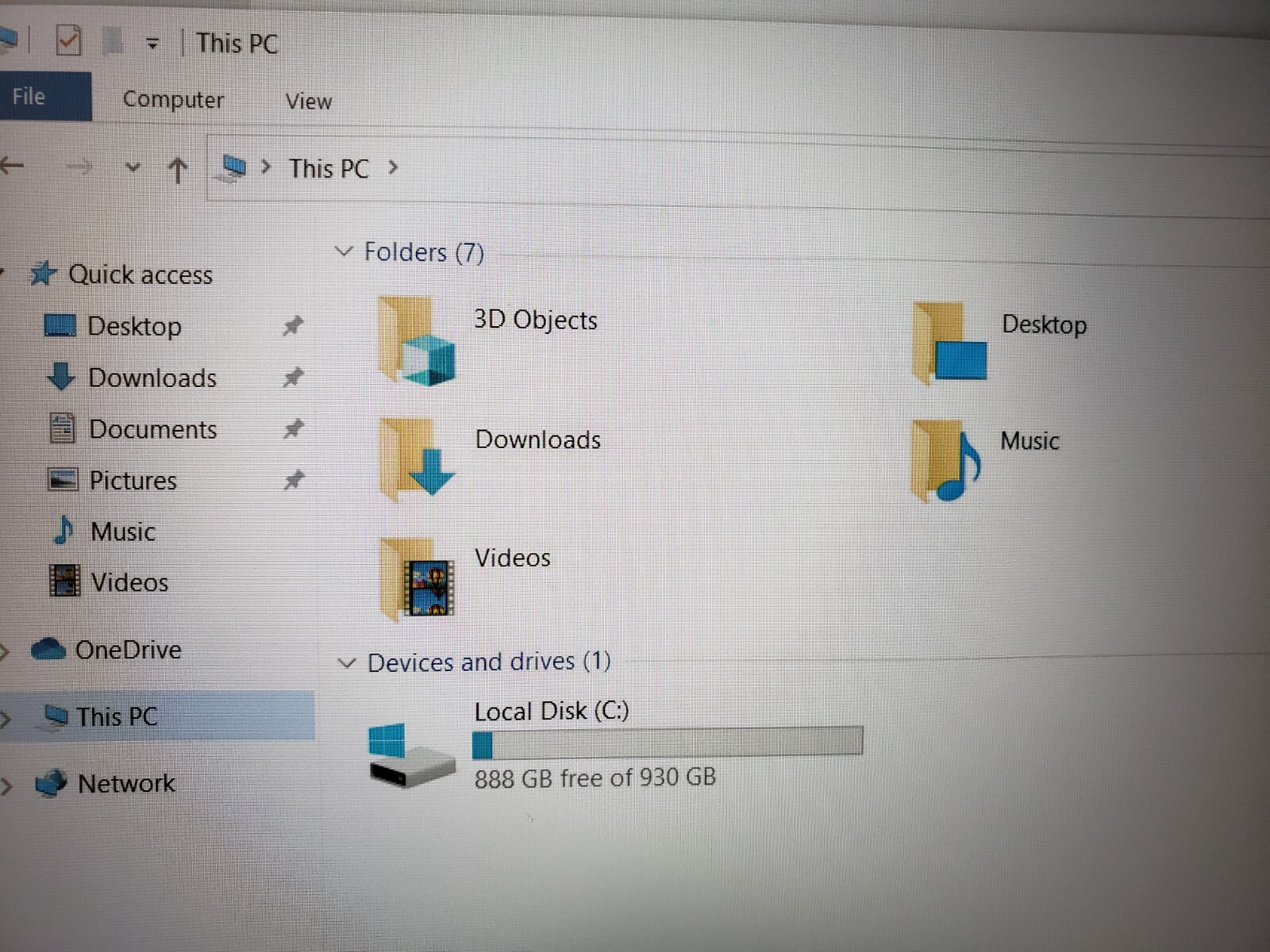Click the Properties checkmark icon in title bar
This screenshot has width=1270, height=952.
point(68,40)
